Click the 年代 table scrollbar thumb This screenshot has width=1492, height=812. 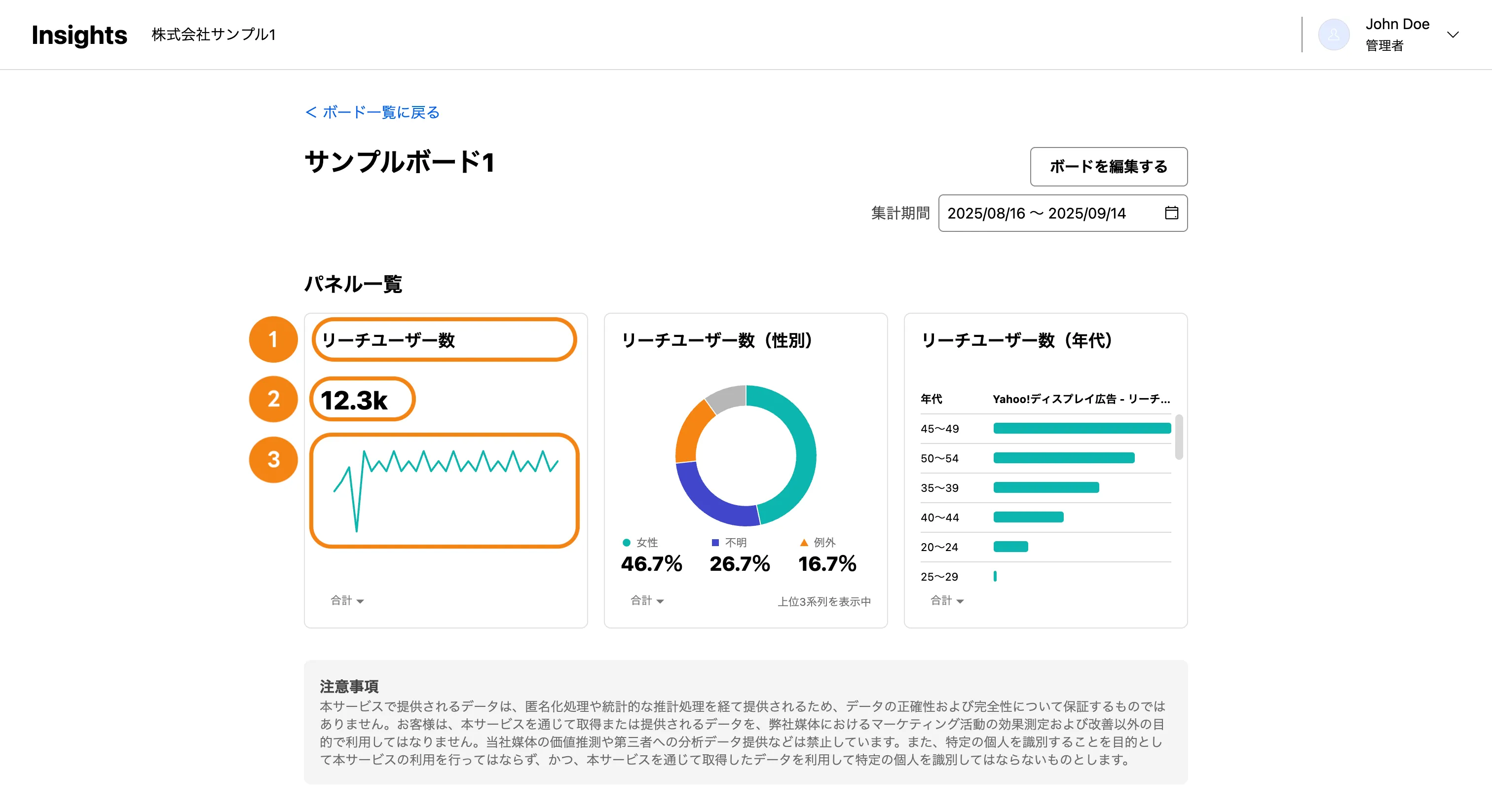pos(1179,437)
